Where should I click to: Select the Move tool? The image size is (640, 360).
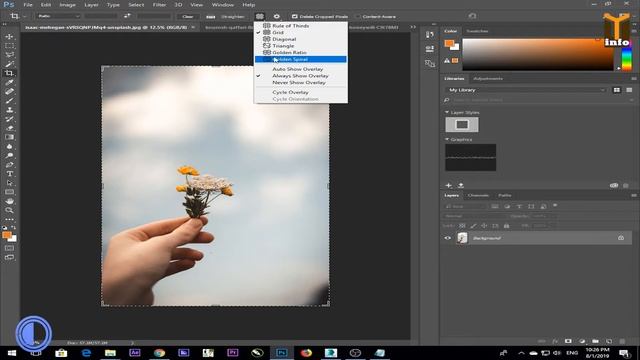coord(9,36)
